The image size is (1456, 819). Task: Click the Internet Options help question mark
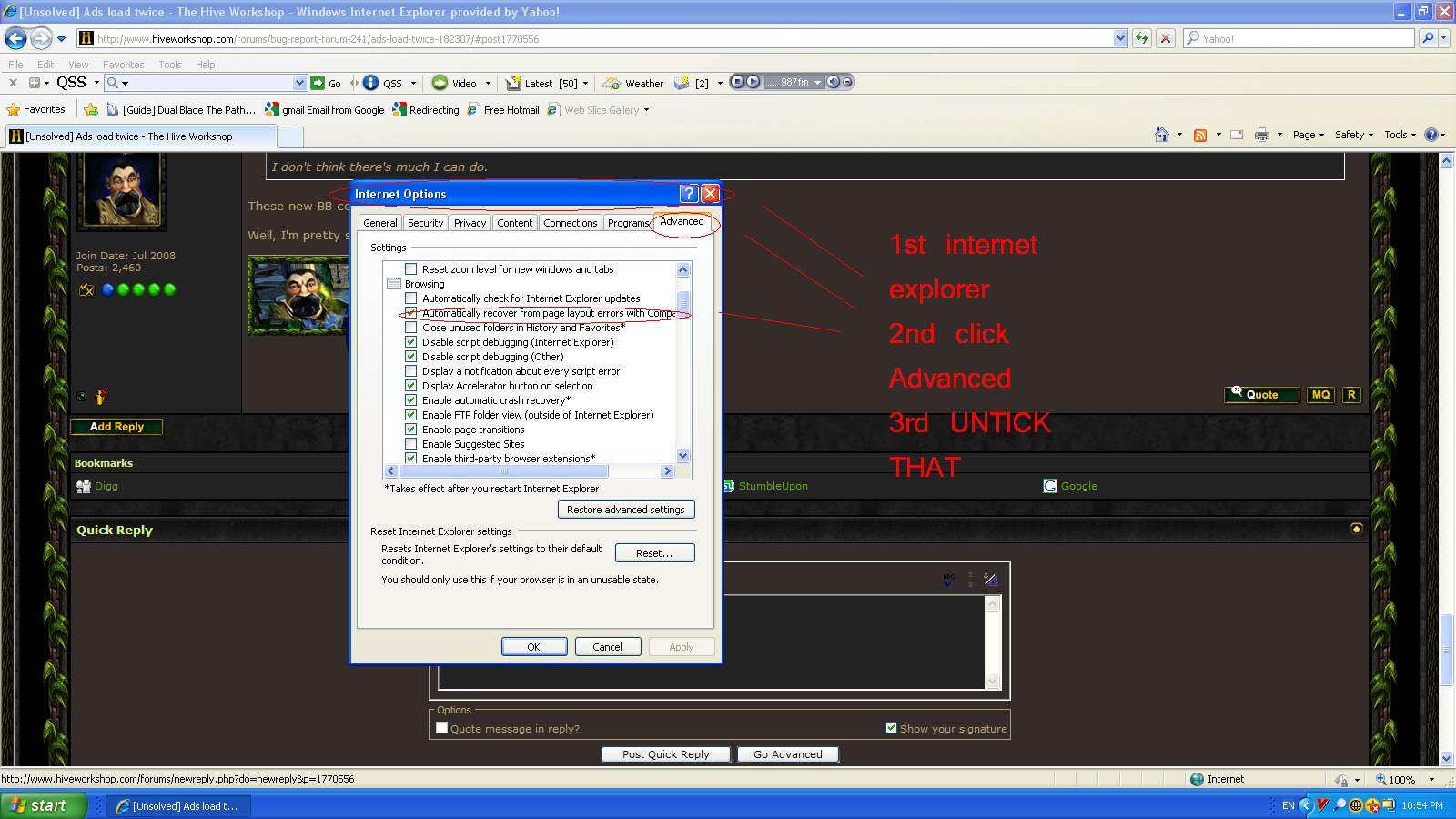(689, 193)
